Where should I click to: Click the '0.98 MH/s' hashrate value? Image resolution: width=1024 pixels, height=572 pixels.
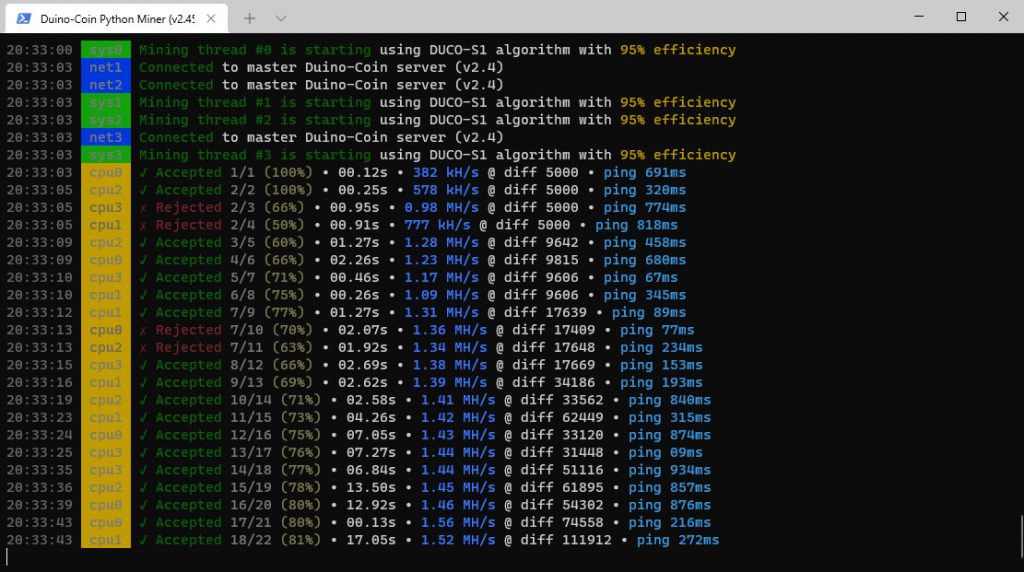(441, 208)
